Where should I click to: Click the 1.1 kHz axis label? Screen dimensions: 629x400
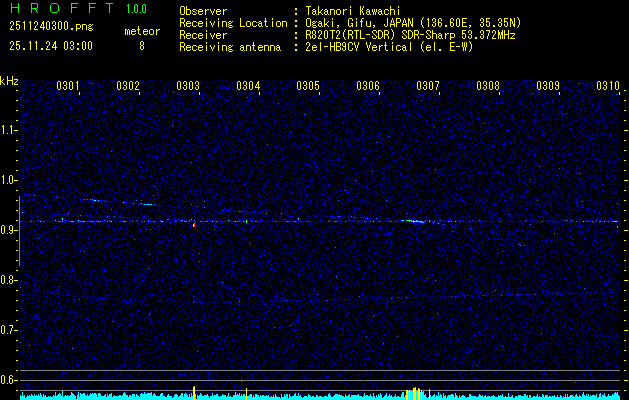point(9,130)
